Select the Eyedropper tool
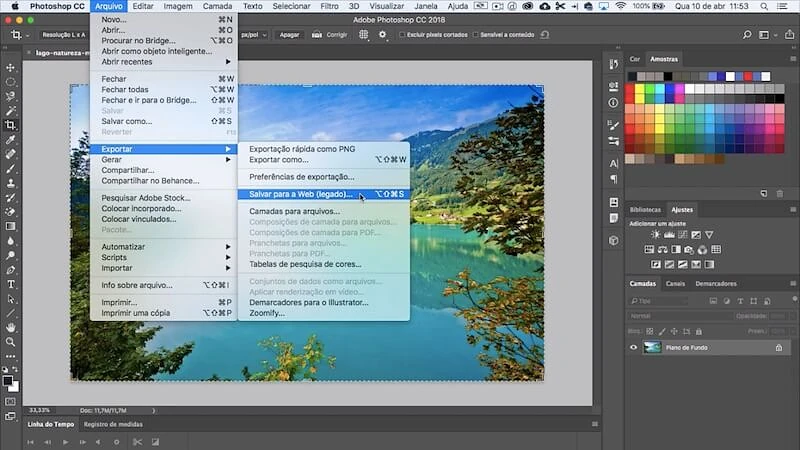800x450 pixels. [10, 139]
